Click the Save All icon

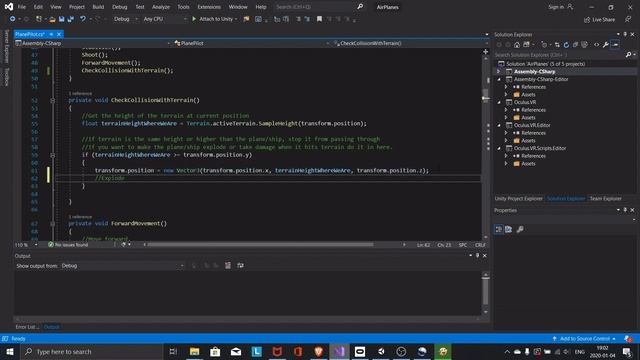click(71, 19)
